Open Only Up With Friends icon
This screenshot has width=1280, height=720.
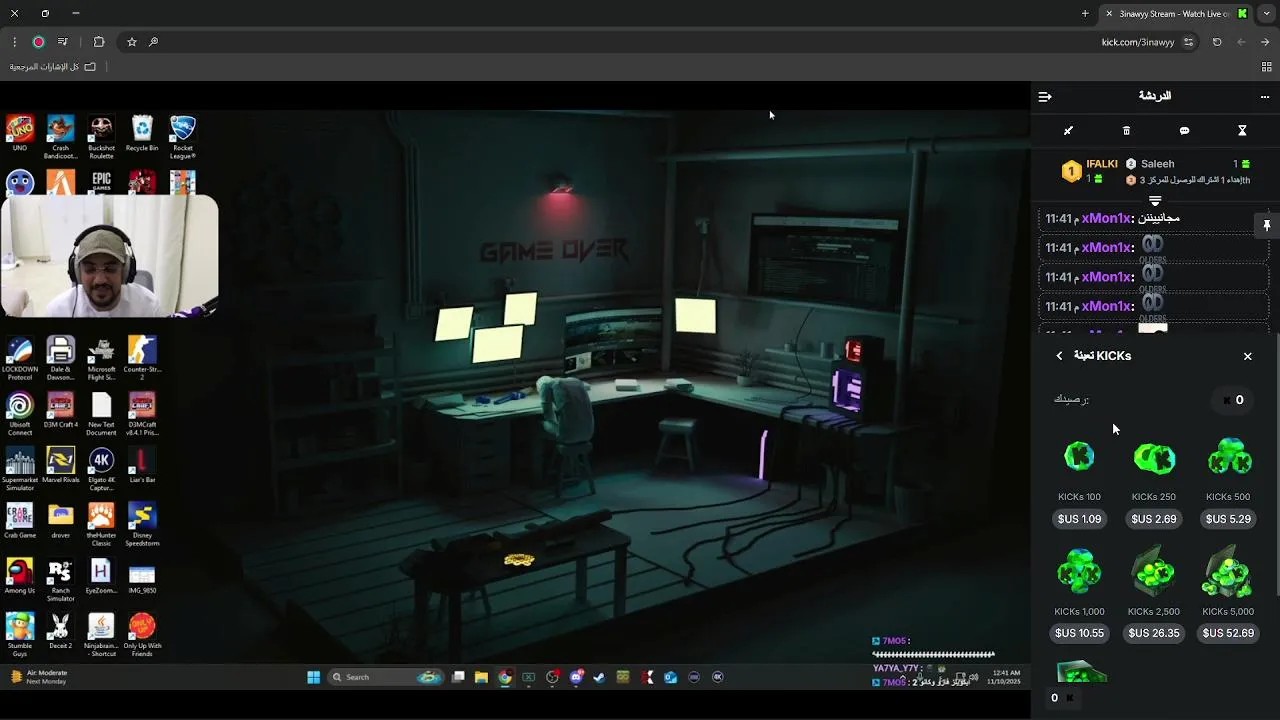click(x=142, y=635)
